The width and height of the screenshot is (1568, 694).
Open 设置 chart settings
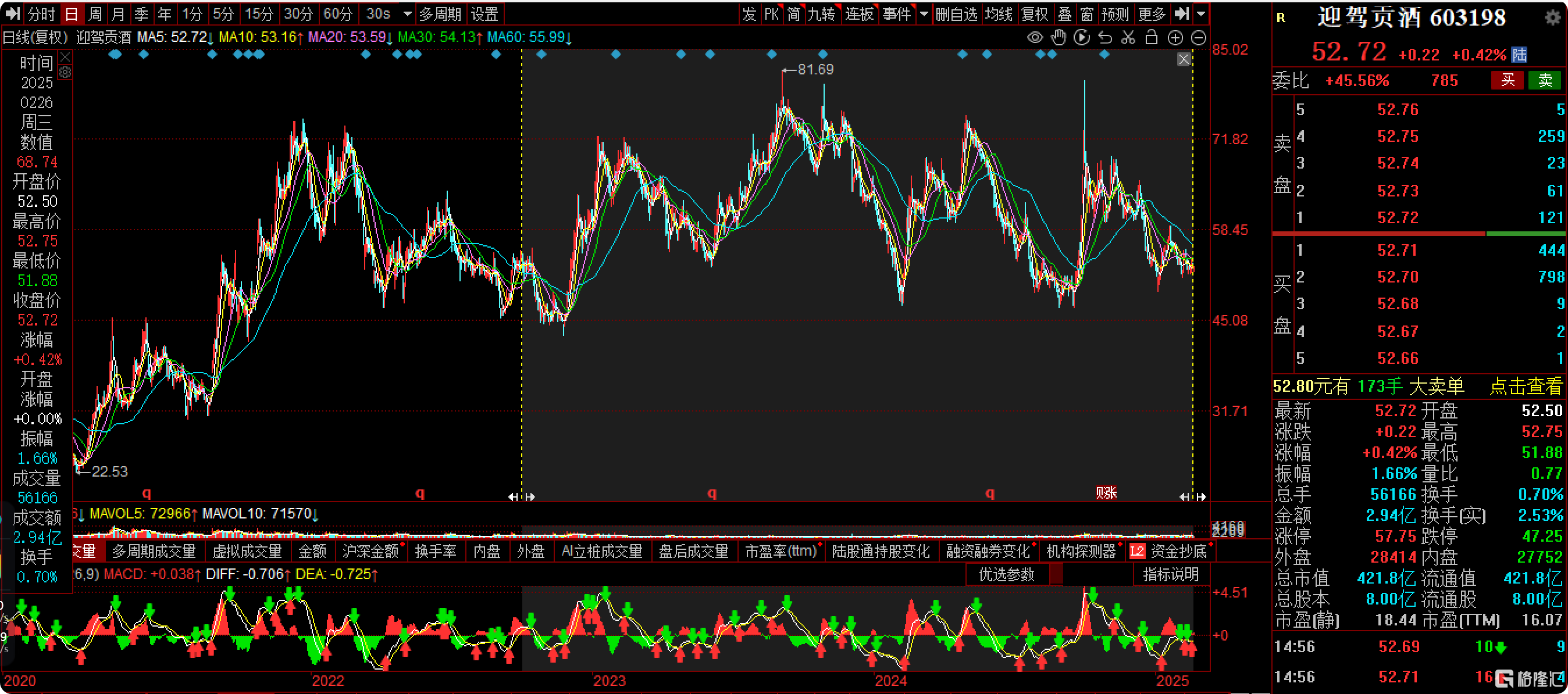tap(484, 13)
